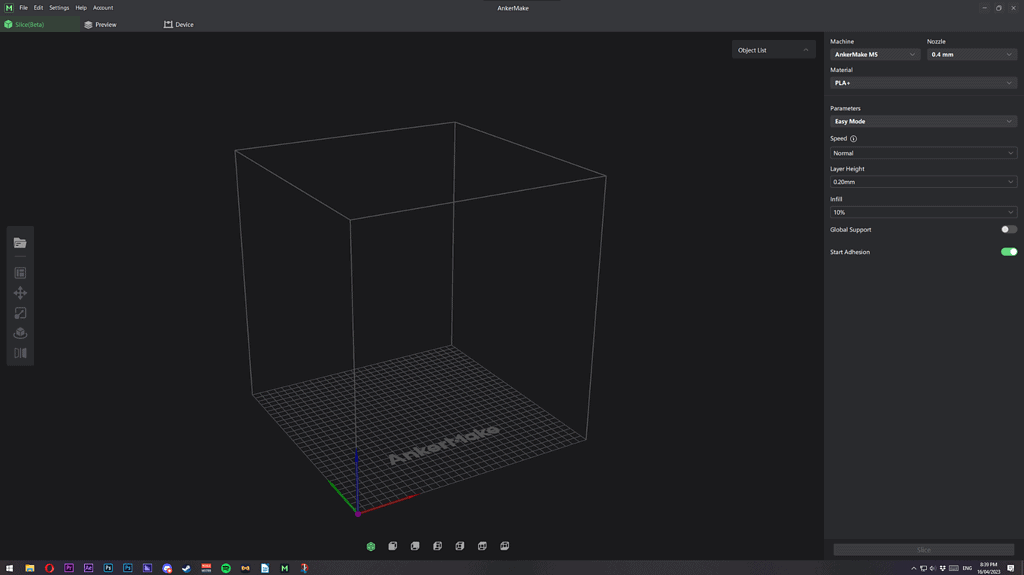Change the Layer Height 0.20mm dropdown
Viewport: 1024px width, 575px height.
(923, 182)
